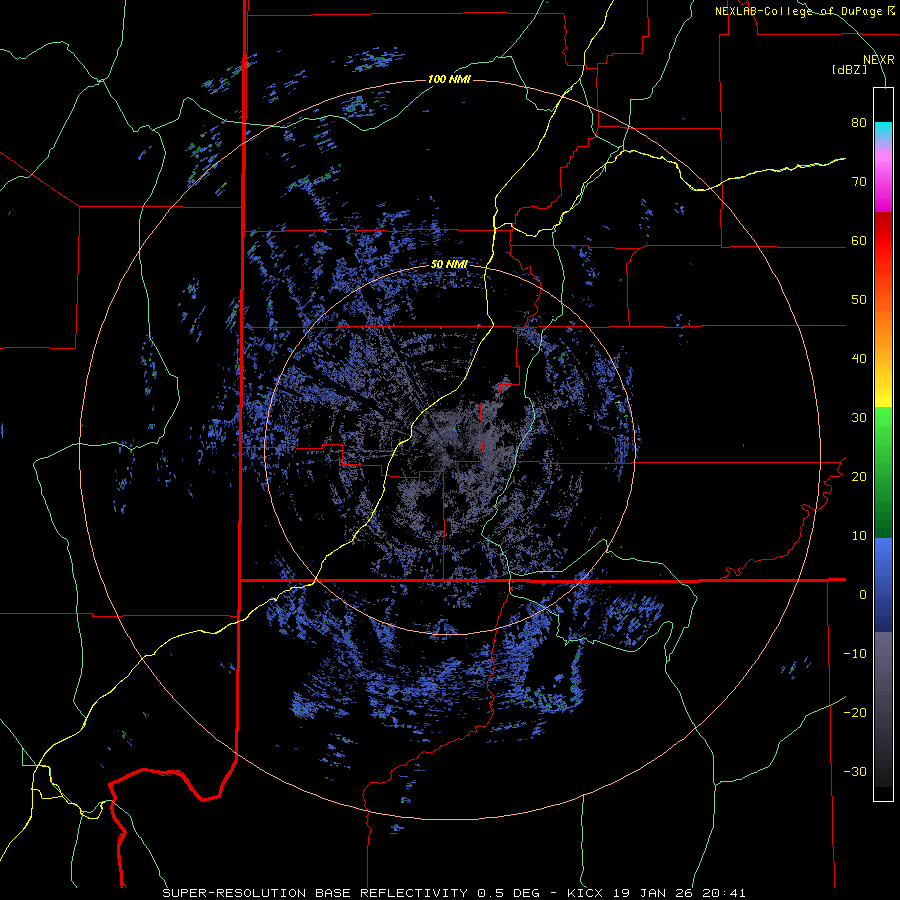This screenshot has width=900, height=900.
Task: Pick the cyan top segment of color bar
Action: (x=883, y=131)
